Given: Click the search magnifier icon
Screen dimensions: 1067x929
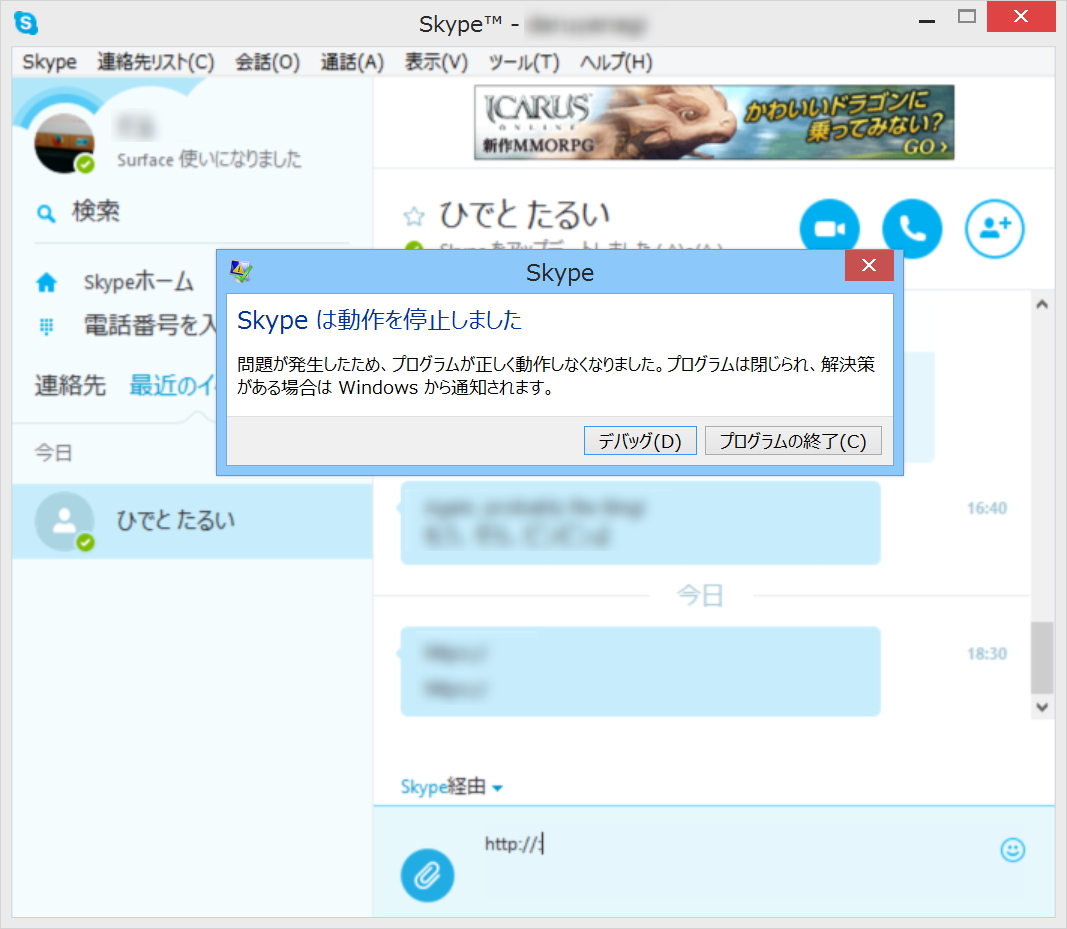Looking at the screenshot, I should pos(46,212).
